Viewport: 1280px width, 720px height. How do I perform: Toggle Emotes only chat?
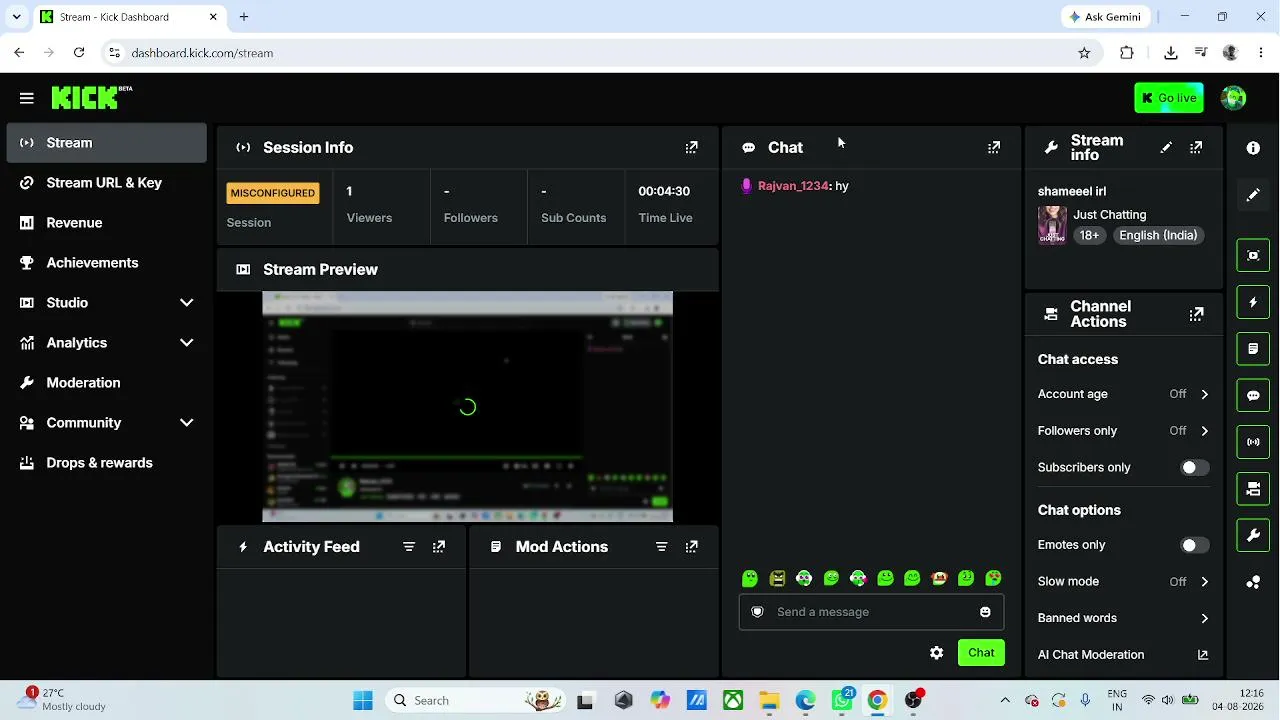(x=1194, y=545)
